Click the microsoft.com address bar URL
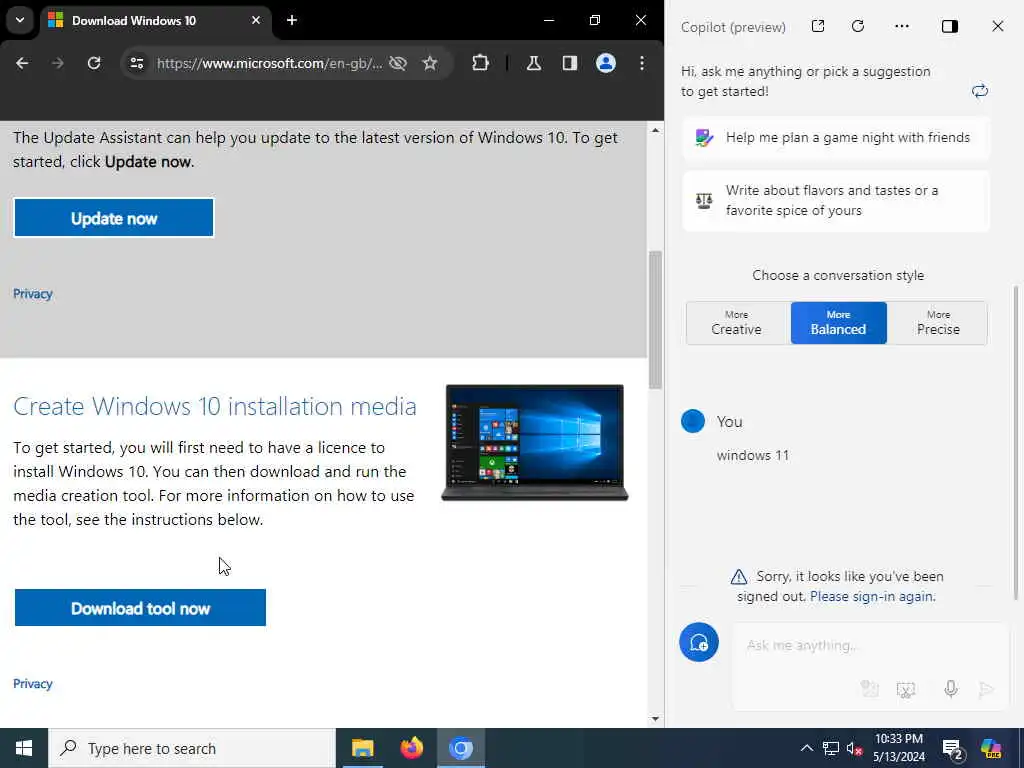 269,63
